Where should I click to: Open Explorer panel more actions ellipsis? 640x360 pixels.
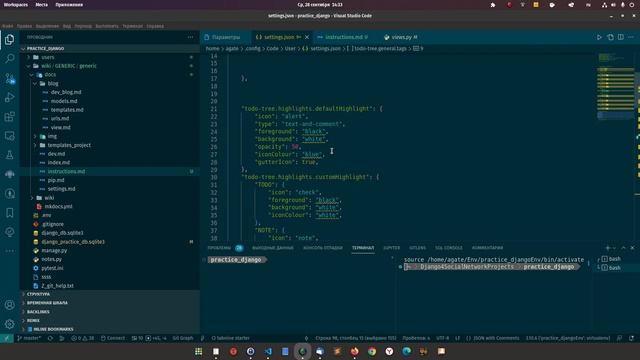pos(191,37)
